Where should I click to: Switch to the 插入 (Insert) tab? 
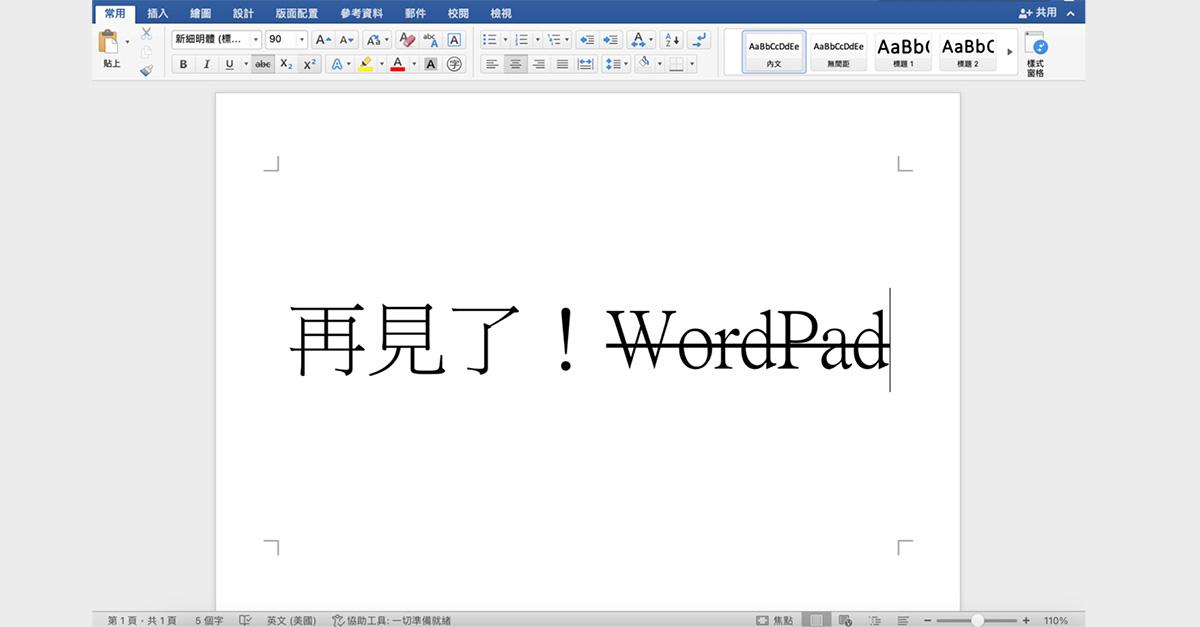158,13
